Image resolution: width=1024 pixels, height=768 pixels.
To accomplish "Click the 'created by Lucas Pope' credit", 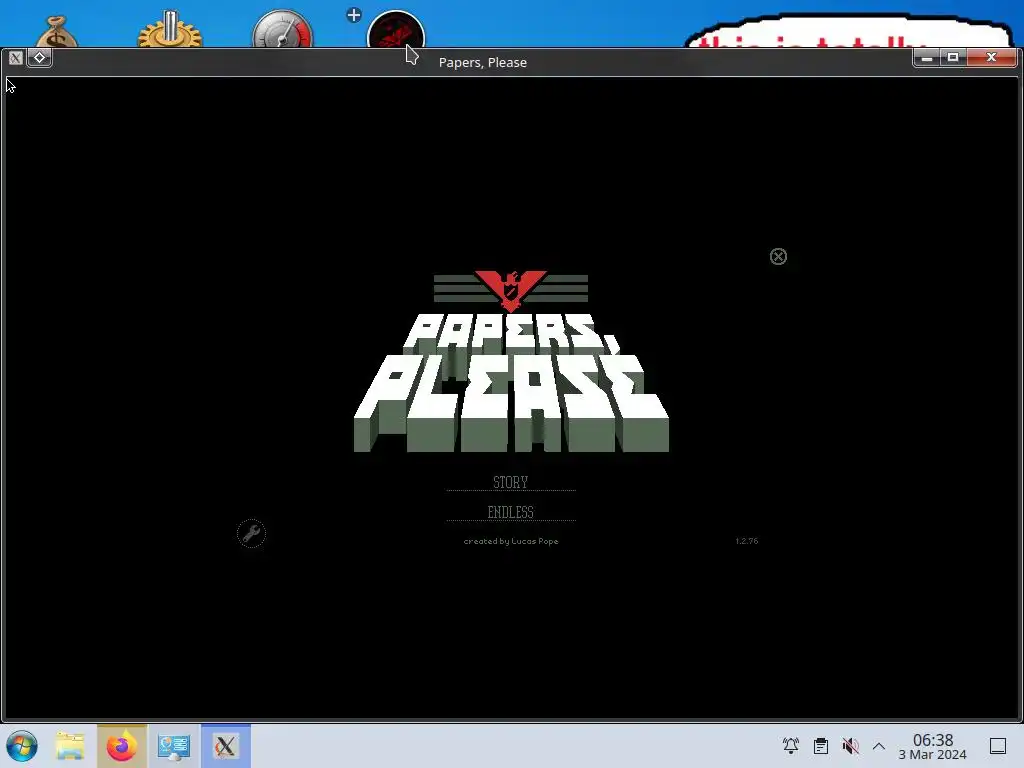I will pos(511,541).
